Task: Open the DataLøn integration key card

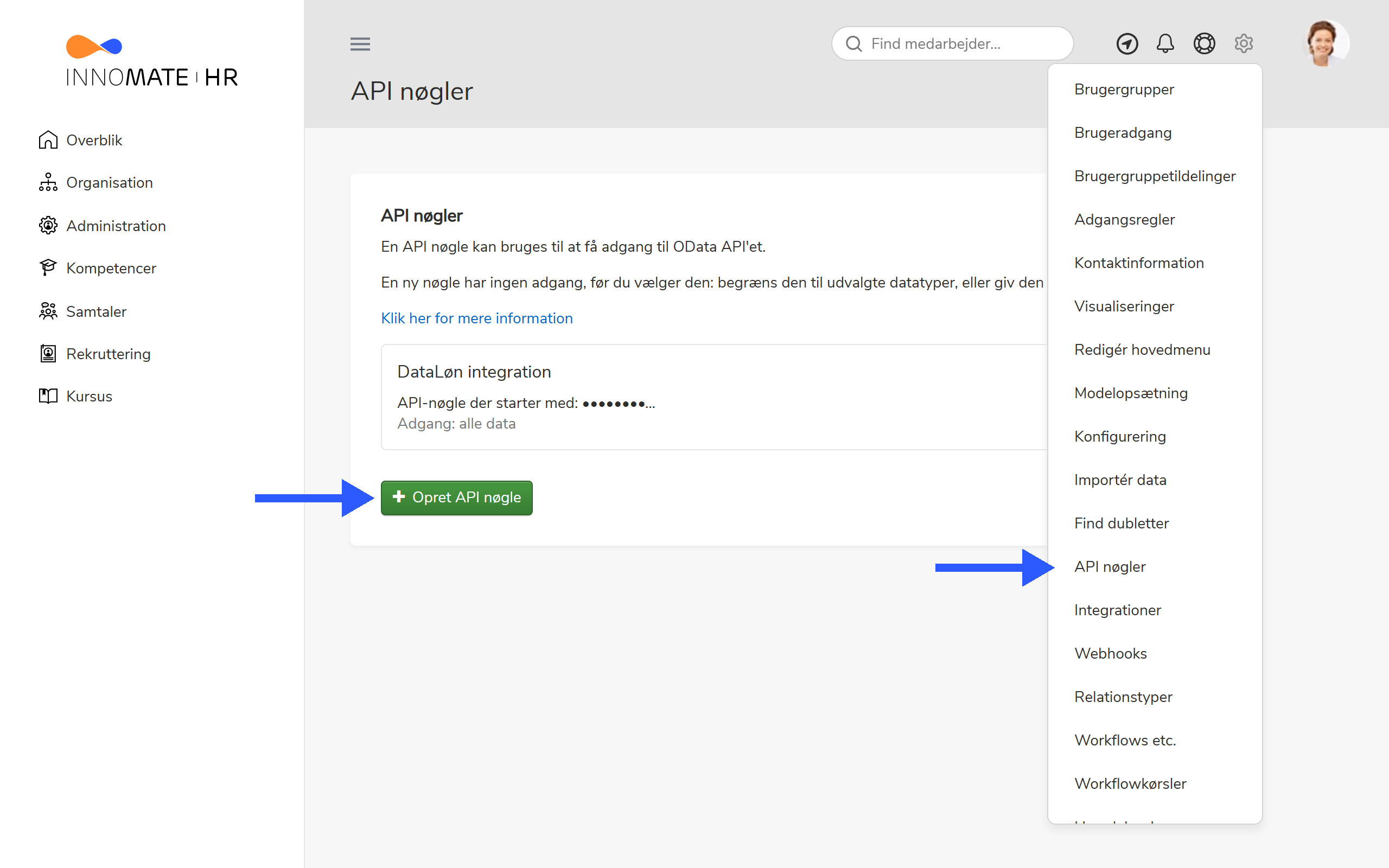Action: pos(714,397)
